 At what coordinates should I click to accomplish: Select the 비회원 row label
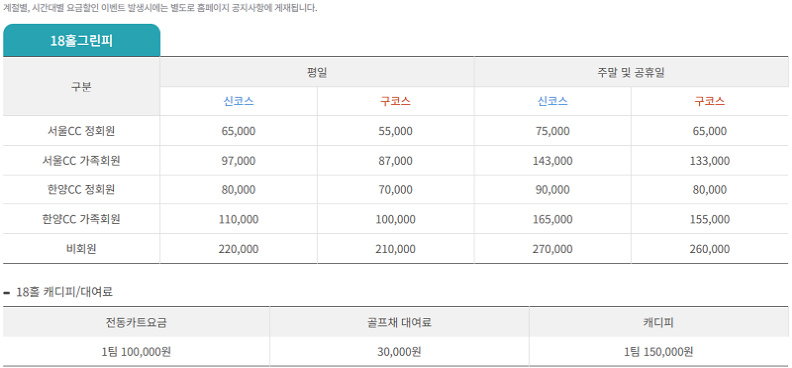[x=81, y=249]
